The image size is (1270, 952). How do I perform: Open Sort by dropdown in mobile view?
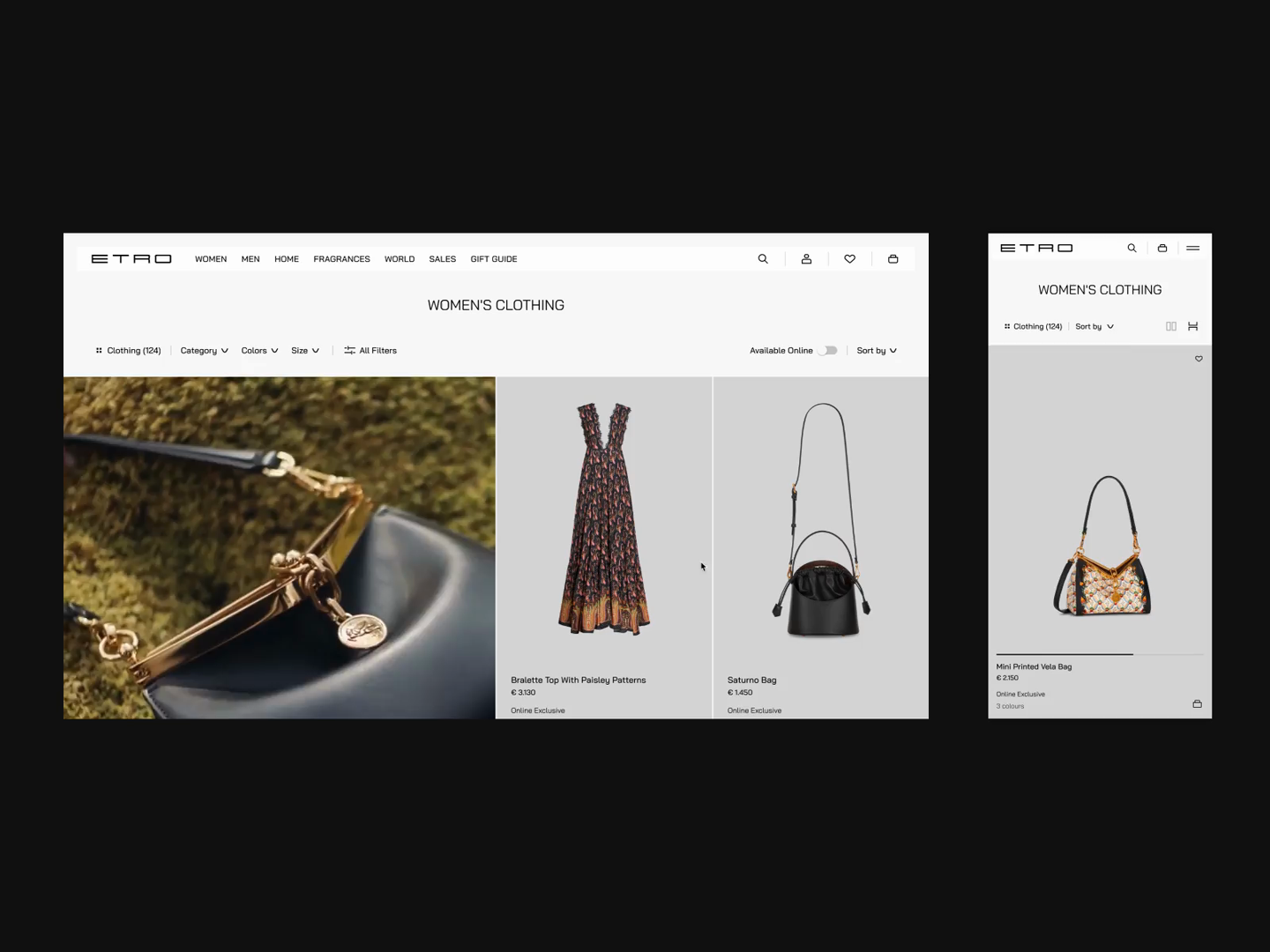point(1094,327)
